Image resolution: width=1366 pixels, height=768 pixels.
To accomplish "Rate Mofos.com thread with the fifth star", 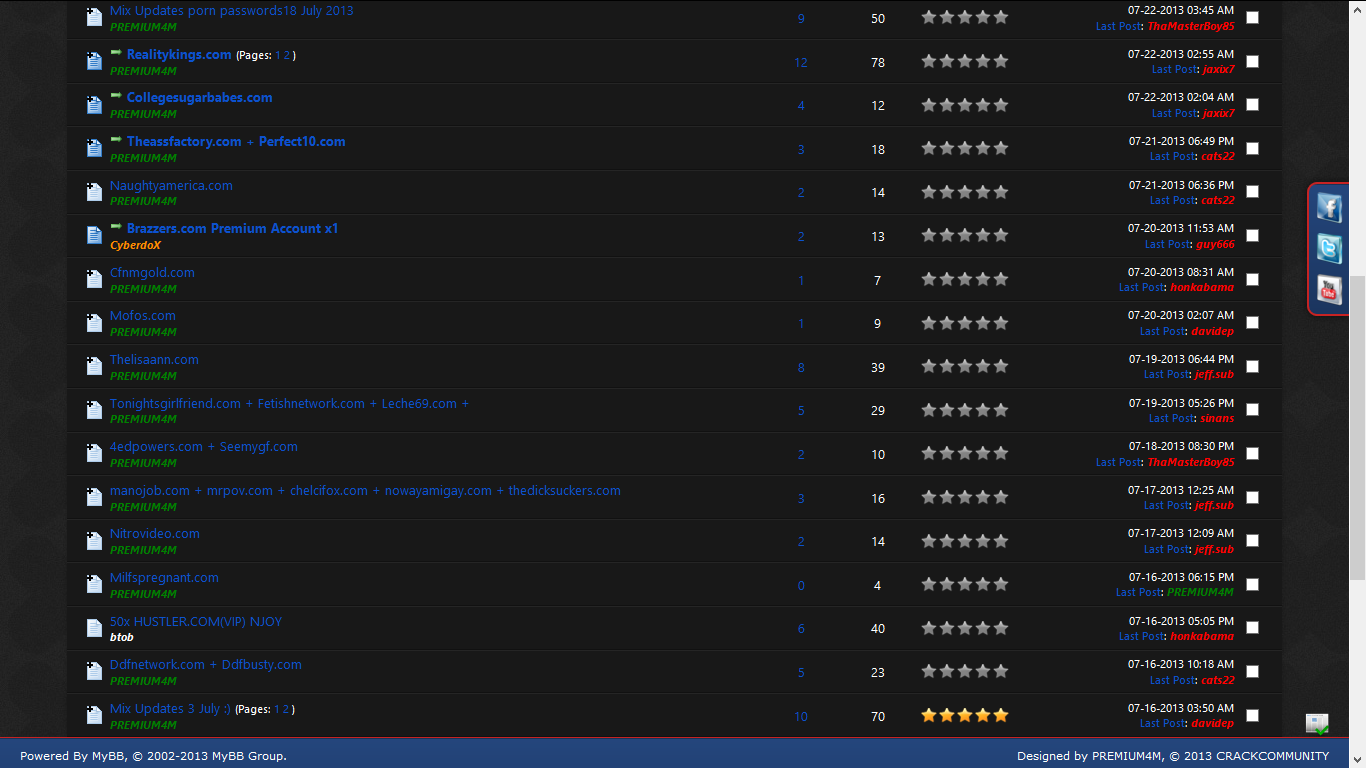I will pos(1001,322).
